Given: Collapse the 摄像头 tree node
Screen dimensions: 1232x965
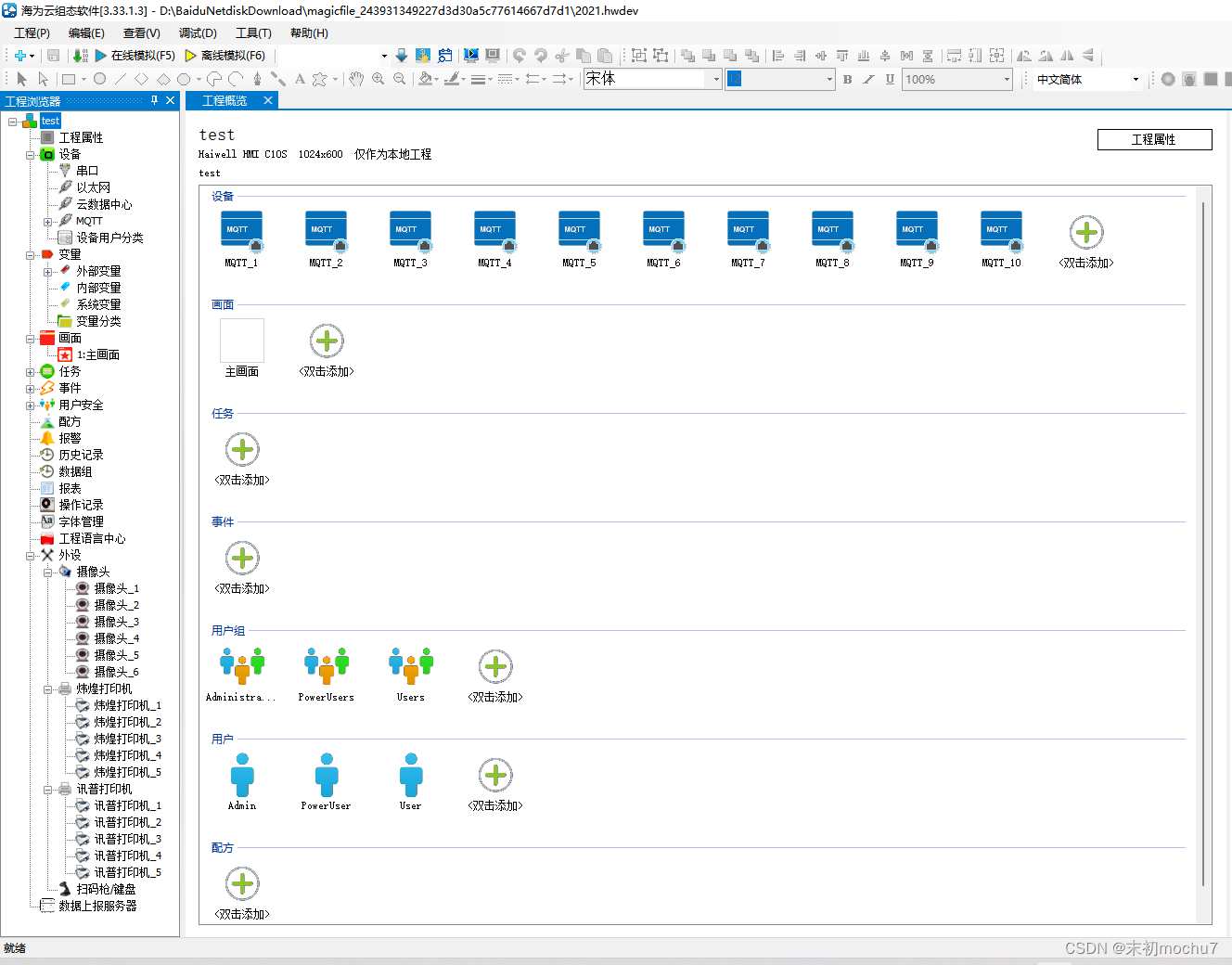Looking at the screenshot, I should point(48,573).
